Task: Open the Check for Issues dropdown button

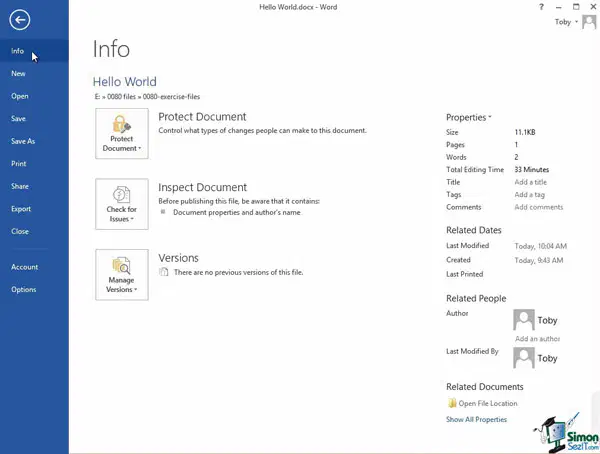Action: 122,204
